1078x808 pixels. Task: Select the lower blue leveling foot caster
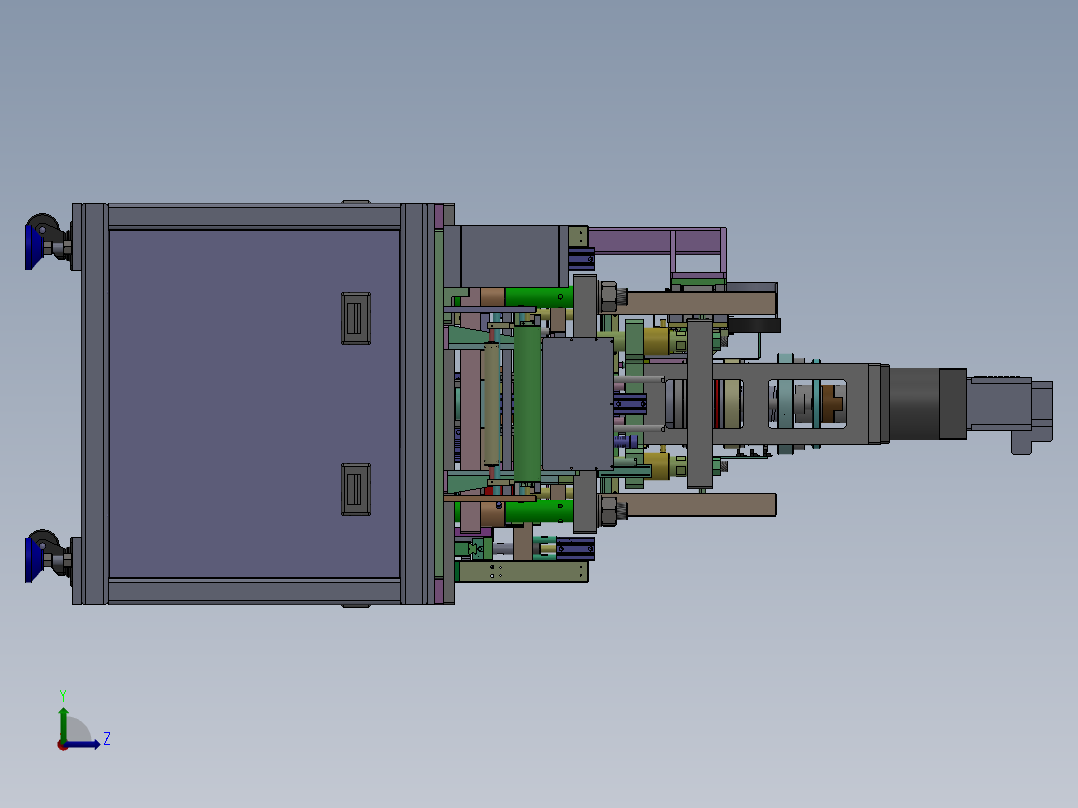tap(34, 560)
